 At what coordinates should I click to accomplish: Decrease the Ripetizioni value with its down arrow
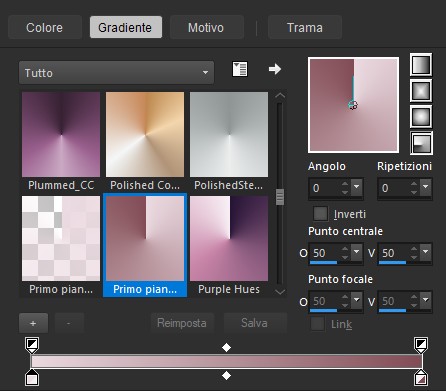[414, 192]
